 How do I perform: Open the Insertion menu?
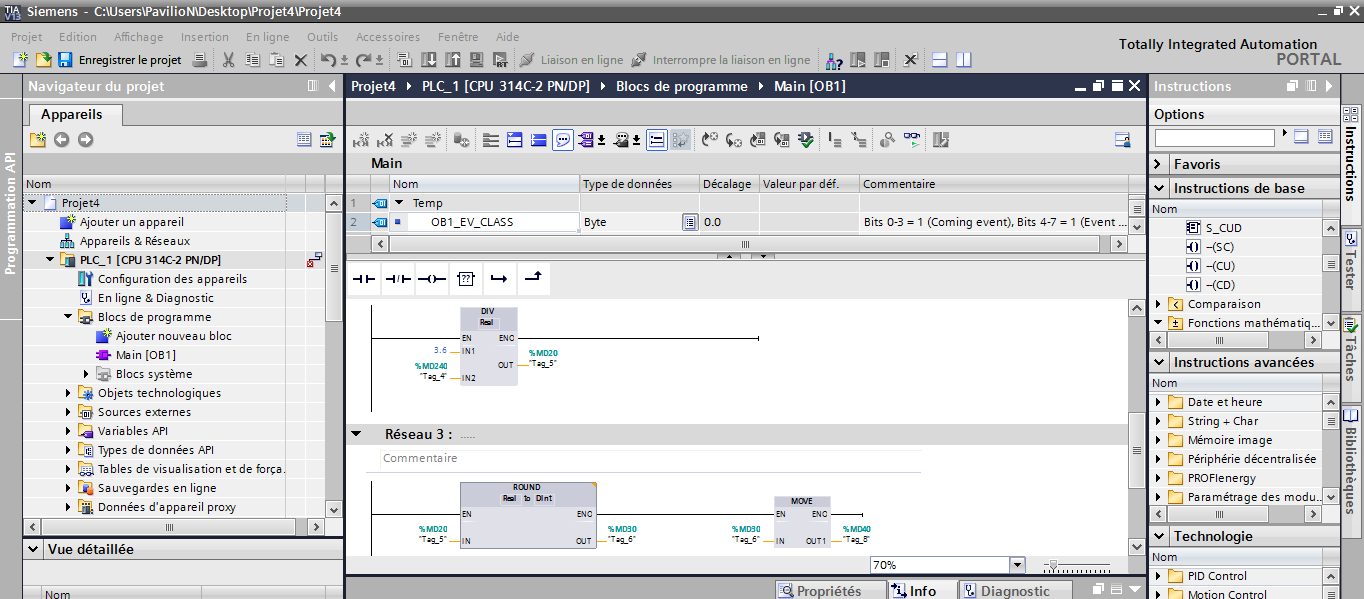pyautogui.click(x=204, y=37)
